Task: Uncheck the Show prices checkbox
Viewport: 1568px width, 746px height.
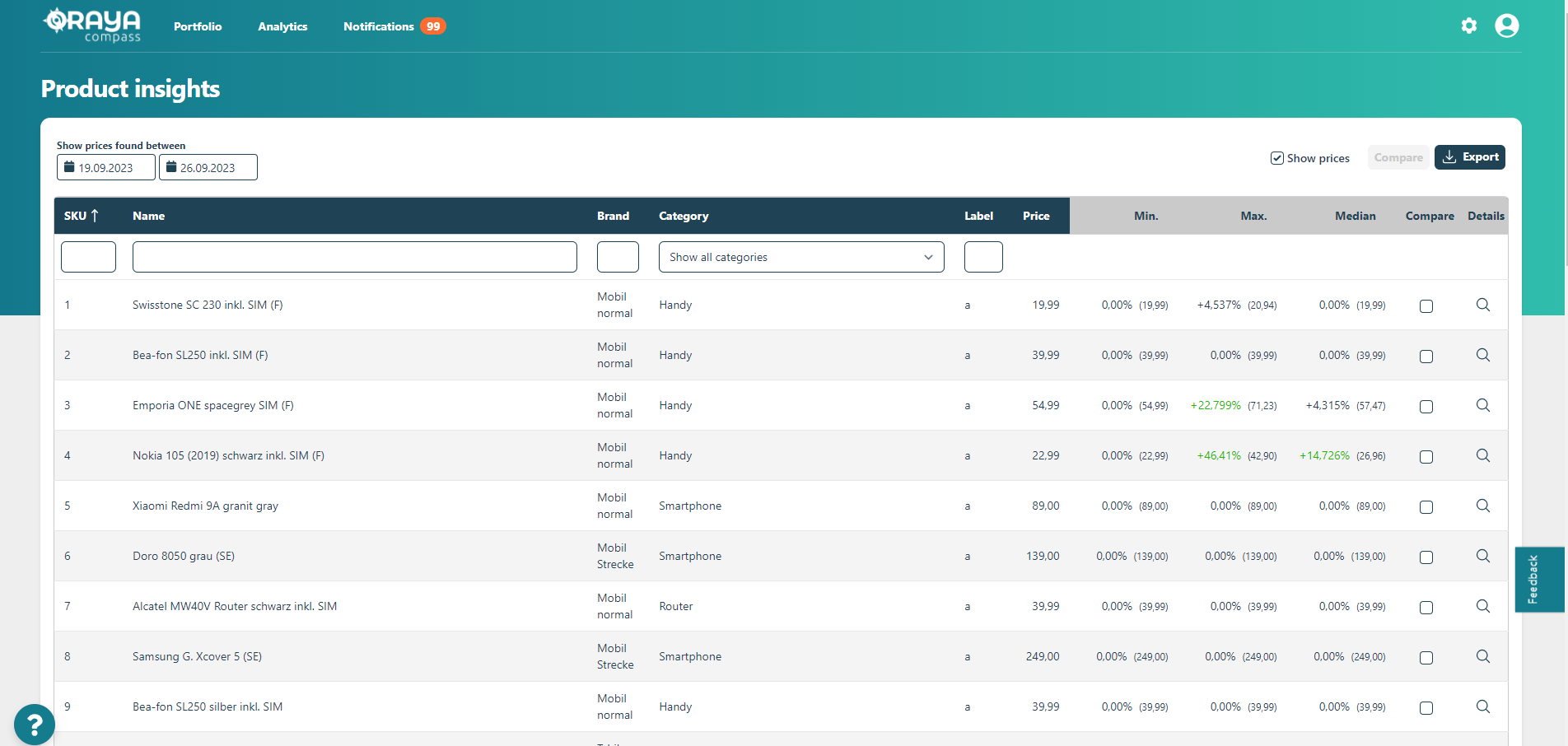Action: coord(1277,157)
